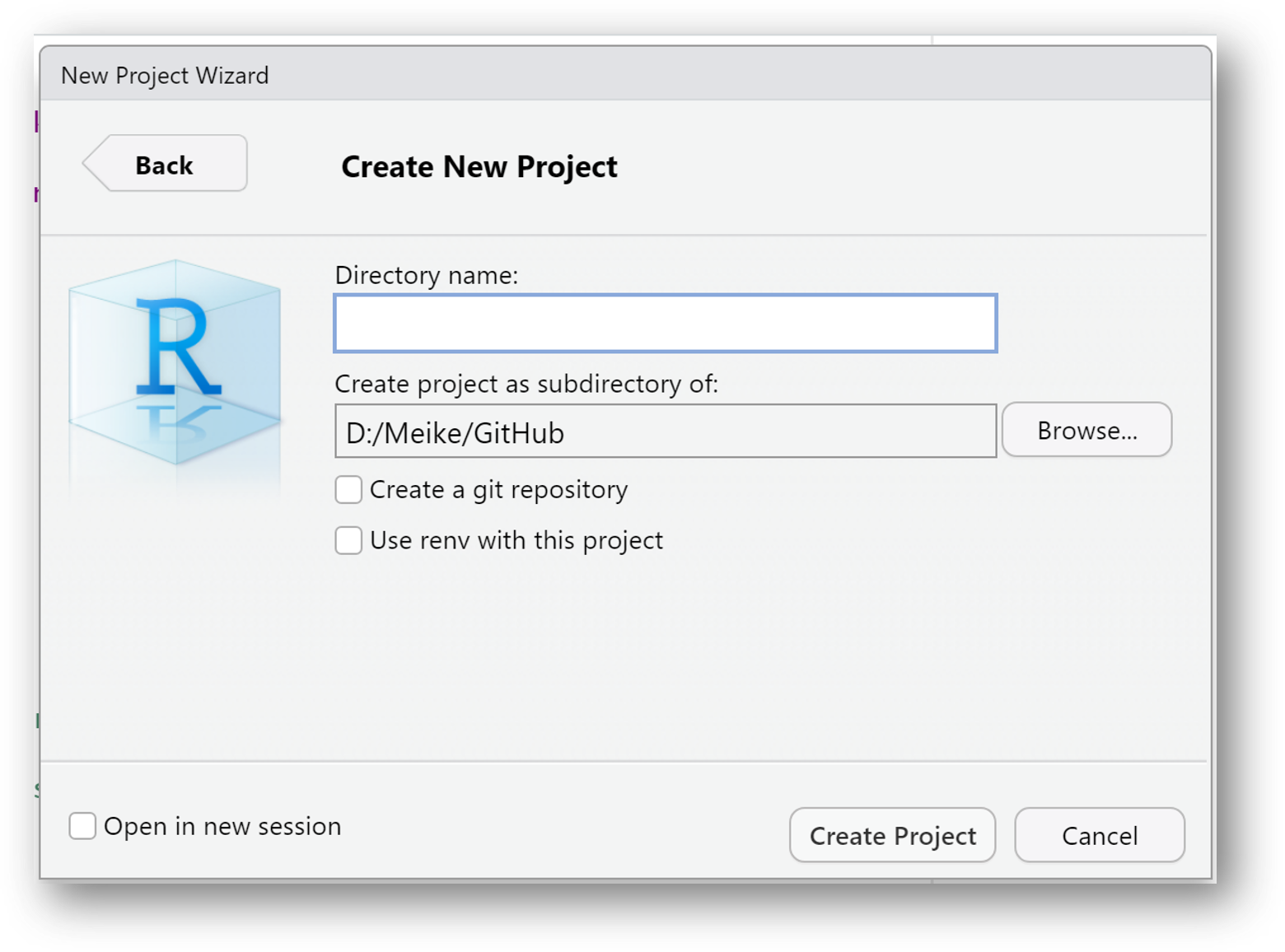The height and width of the screenshot is (952, 1285).
Task: Click the Create a git repository label text
Action: click(x=498, y=489)
